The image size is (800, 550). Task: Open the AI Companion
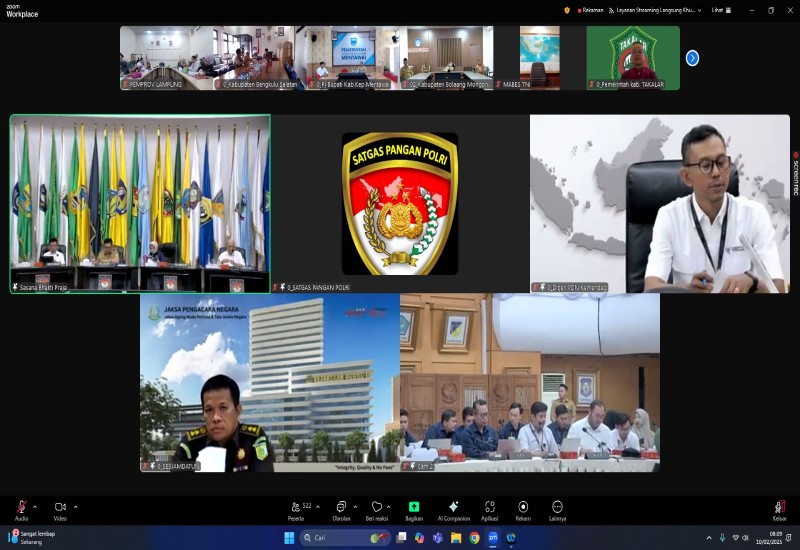click(x=453, y=508)
